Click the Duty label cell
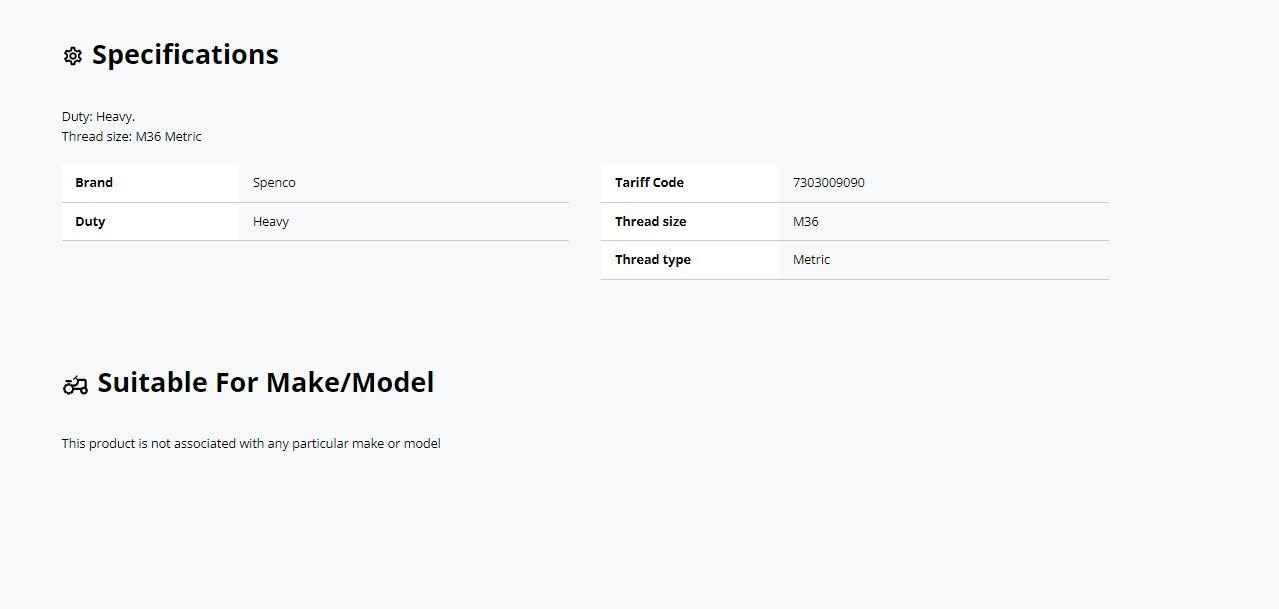This screenshot has height=609, width=1279. (x=150, y=221)
